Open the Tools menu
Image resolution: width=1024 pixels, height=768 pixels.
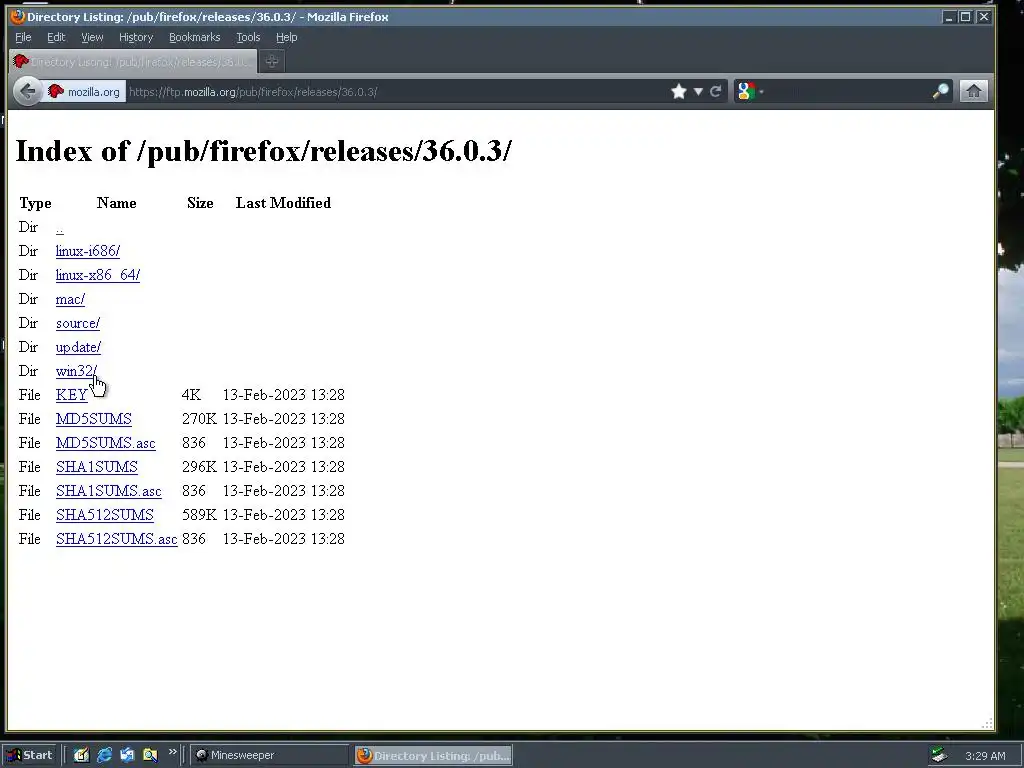point(248,37)
